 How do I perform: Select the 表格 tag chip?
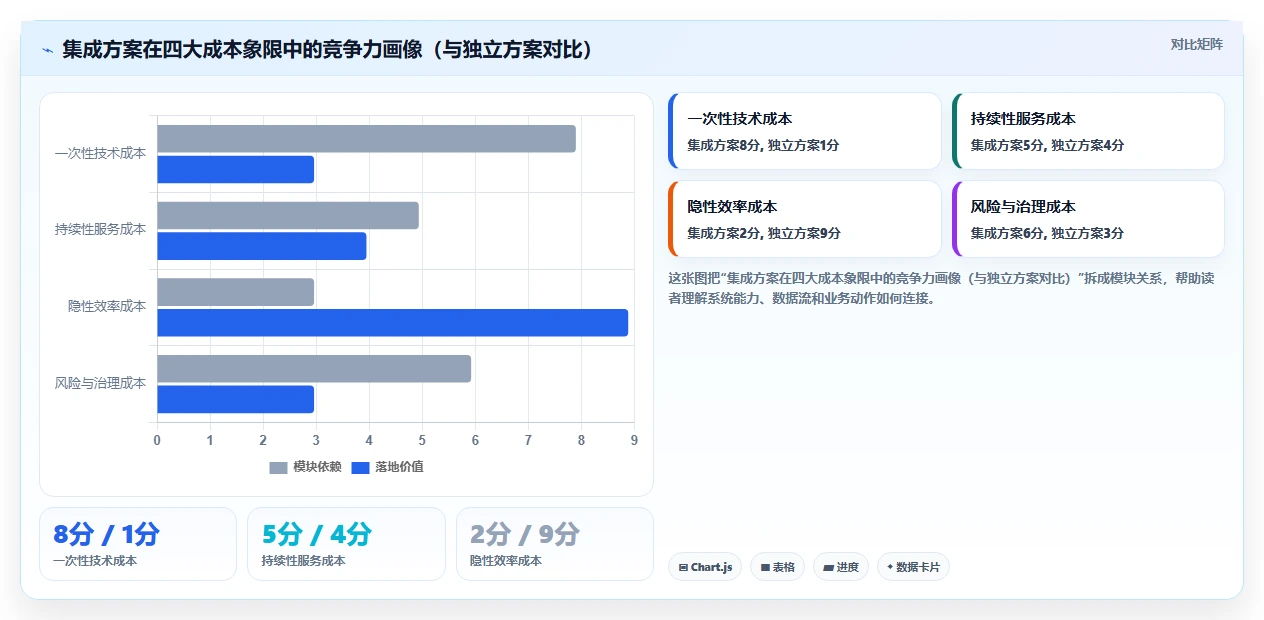pyautogui.click(x=778, y=567)
